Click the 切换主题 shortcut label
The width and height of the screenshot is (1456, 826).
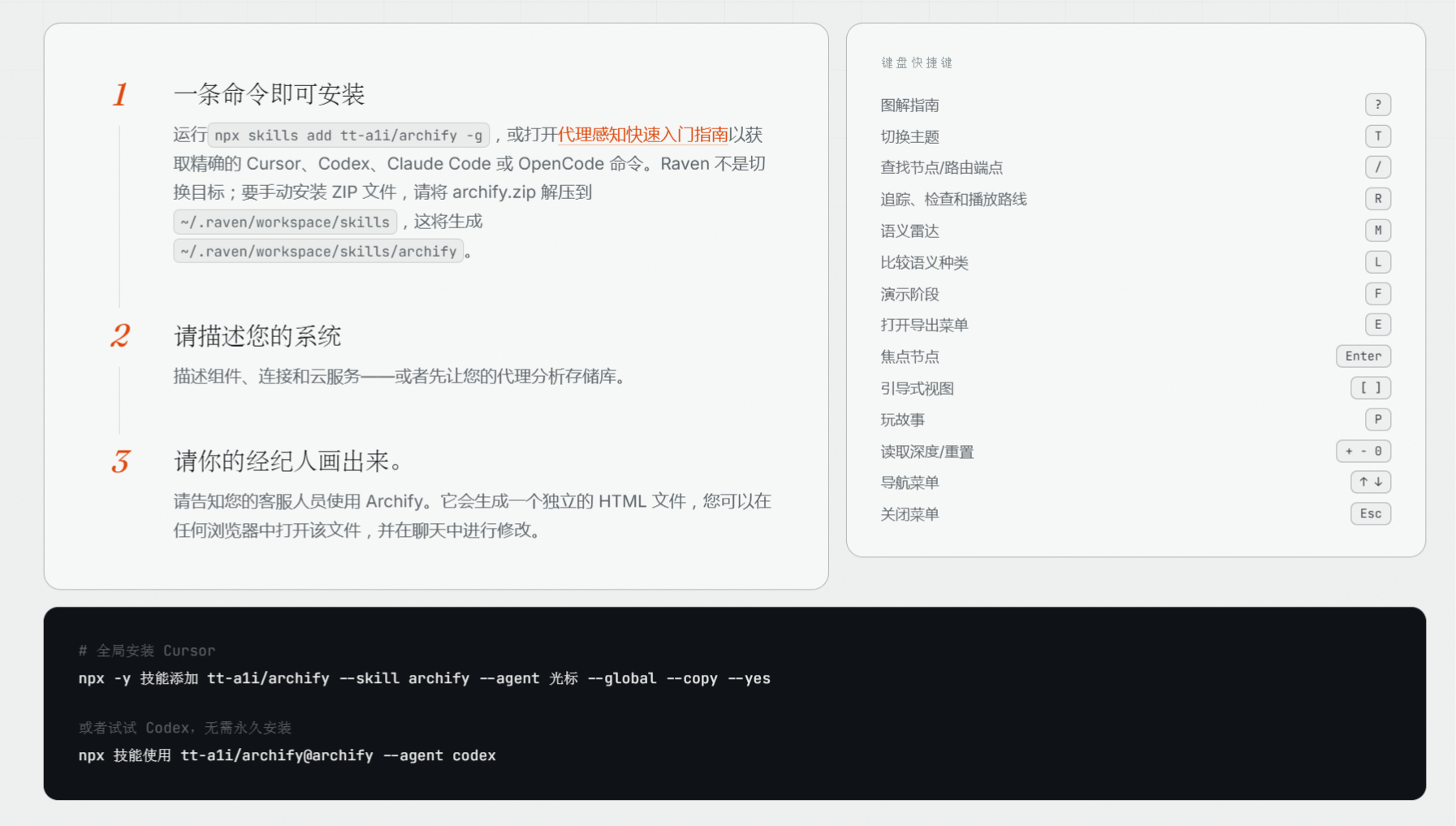click(x=910, y=136)
